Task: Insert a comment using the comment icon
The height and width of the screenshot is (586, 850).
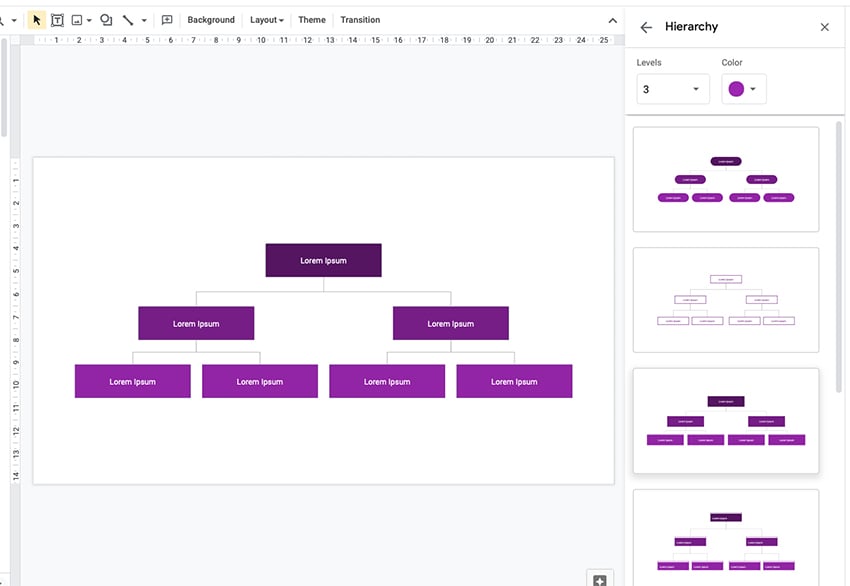Action: pyautogui.click(x=166, y=19)
